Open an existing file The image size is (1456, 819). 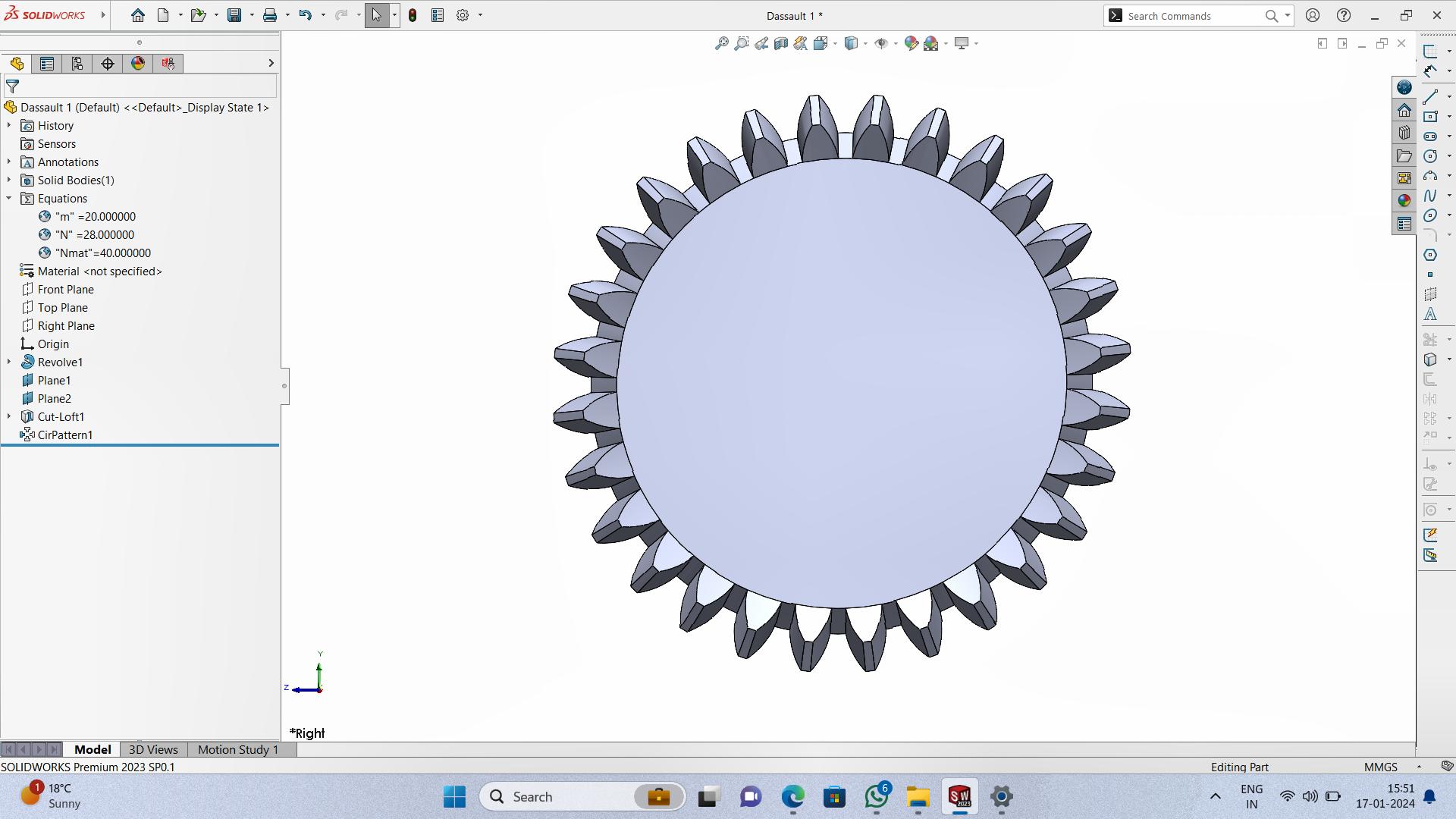[x=198, y=15]
